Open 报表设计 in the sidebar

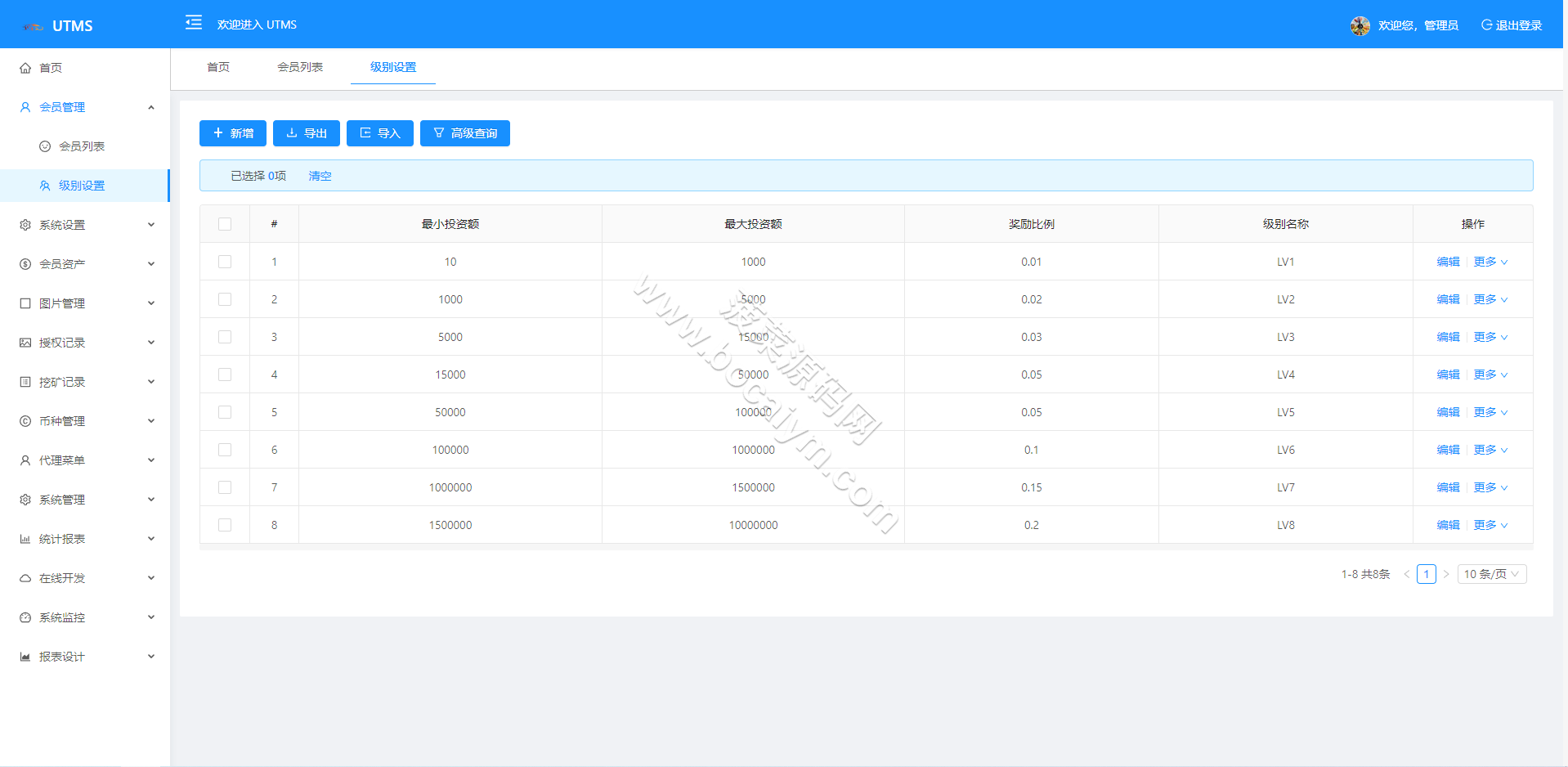click(85, 657)
